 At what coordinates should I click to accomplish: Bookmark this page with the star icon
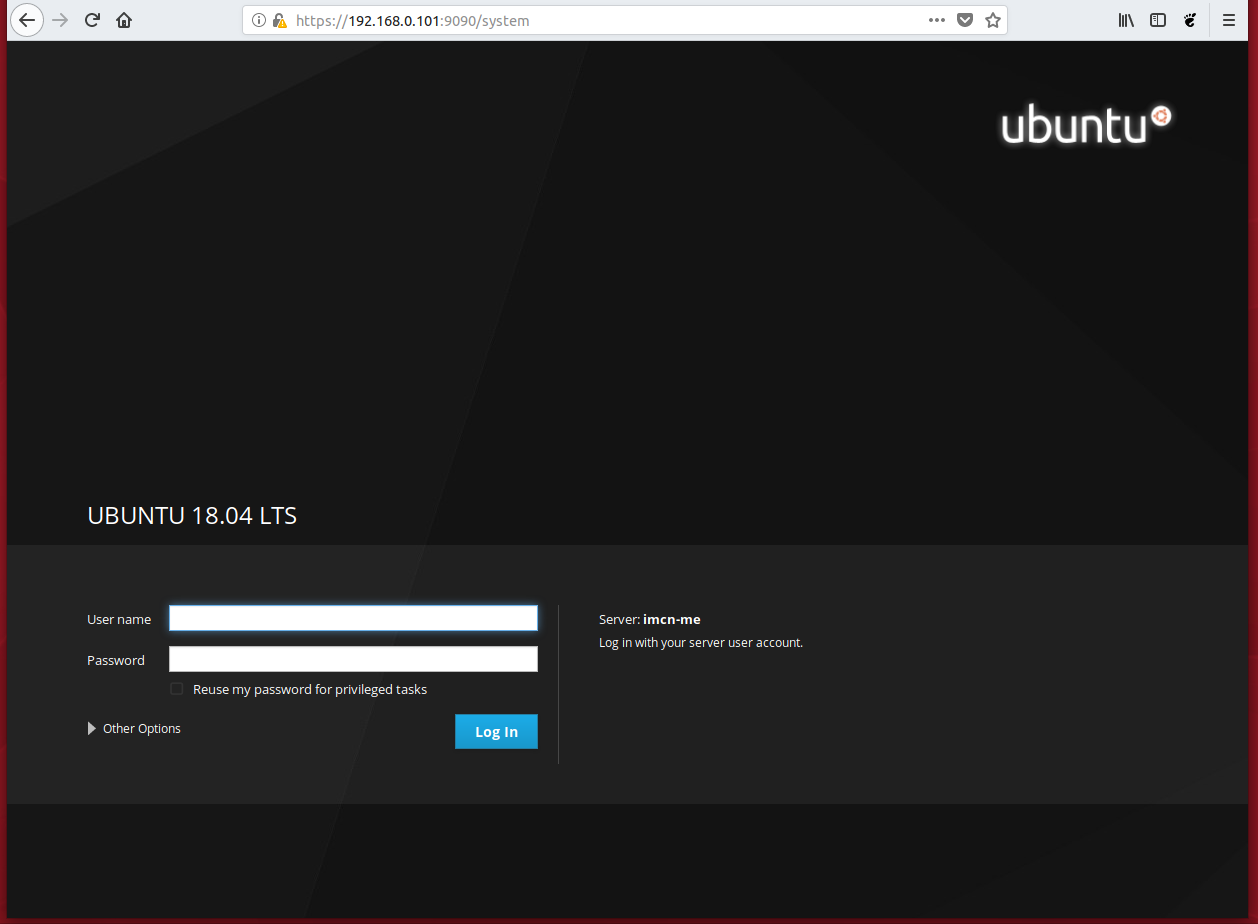tap(993, 20)
